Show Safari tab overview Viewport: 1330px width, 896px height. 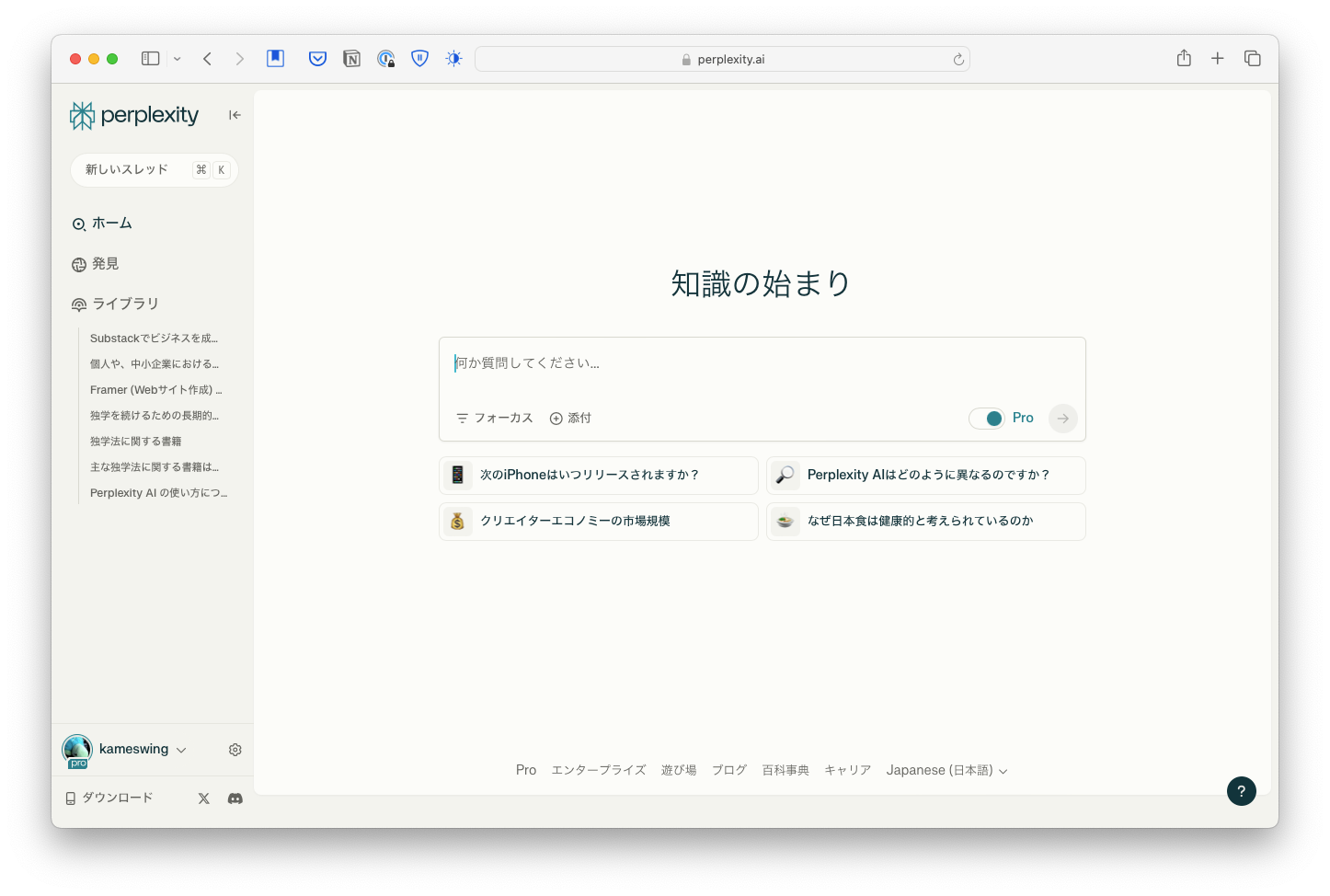1253,59
